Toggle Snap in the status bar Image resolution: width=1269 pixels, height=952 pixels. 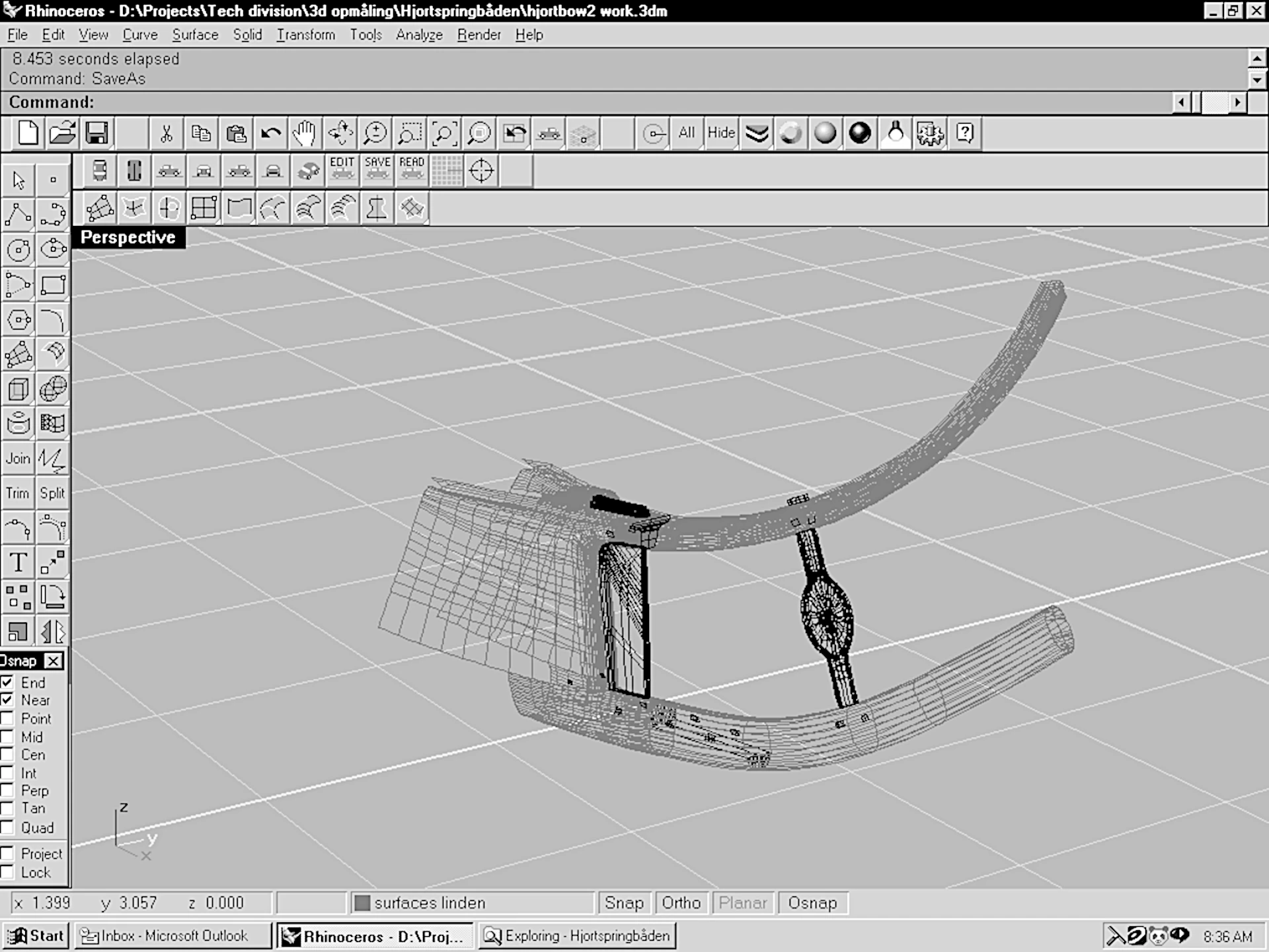[x=624, y=903]
